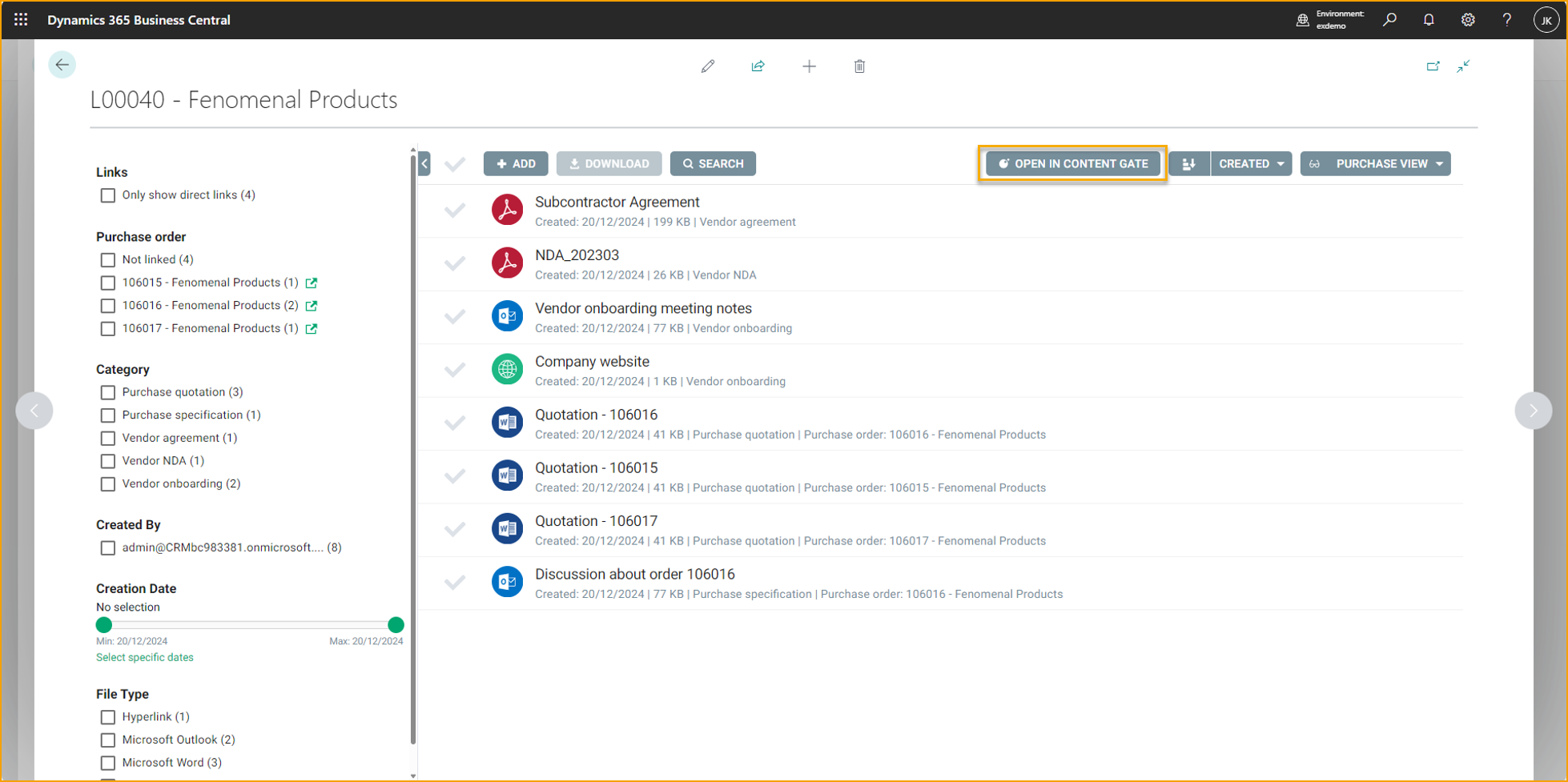The width and height of the screenshot is (1568, 782).
Task: Check the Purchase quotation category filter
Action: [108, 392]
